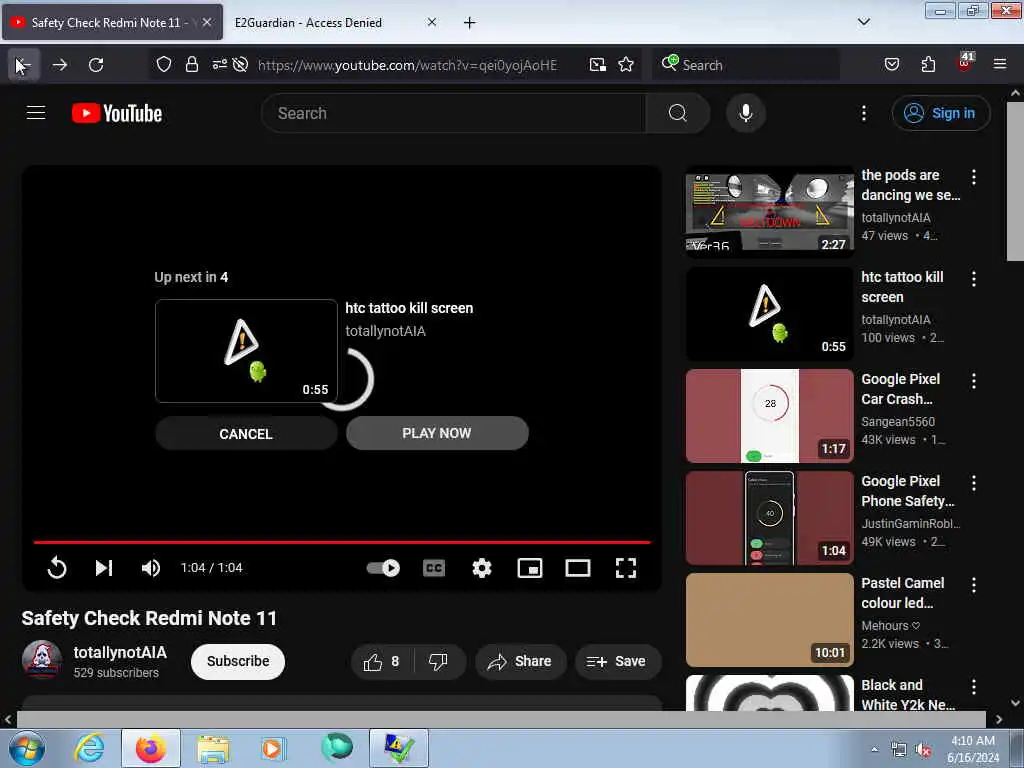Click the Share button
The width and height of the screenshot is (1024, 768).
(520, 662)
